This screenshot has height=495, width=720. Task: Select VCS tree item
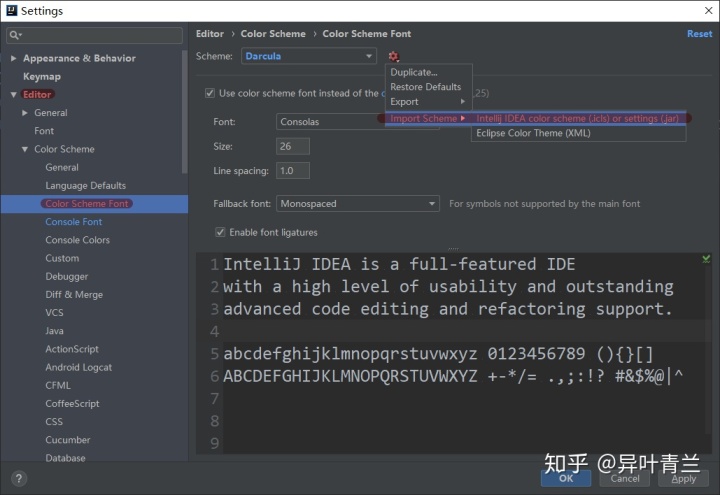[x=54, y=313]
